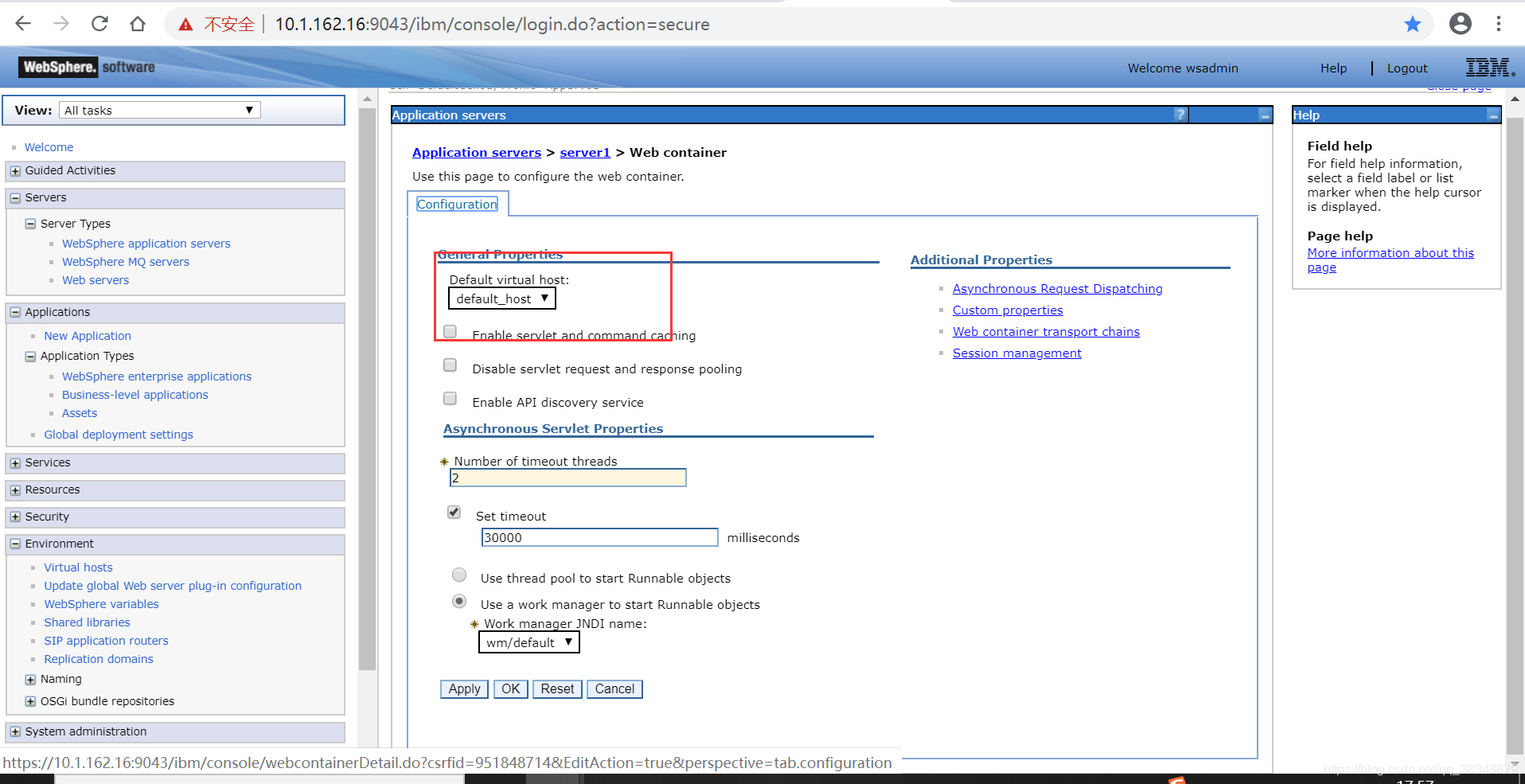Expand the Naming node

click(x=30, y=680)
